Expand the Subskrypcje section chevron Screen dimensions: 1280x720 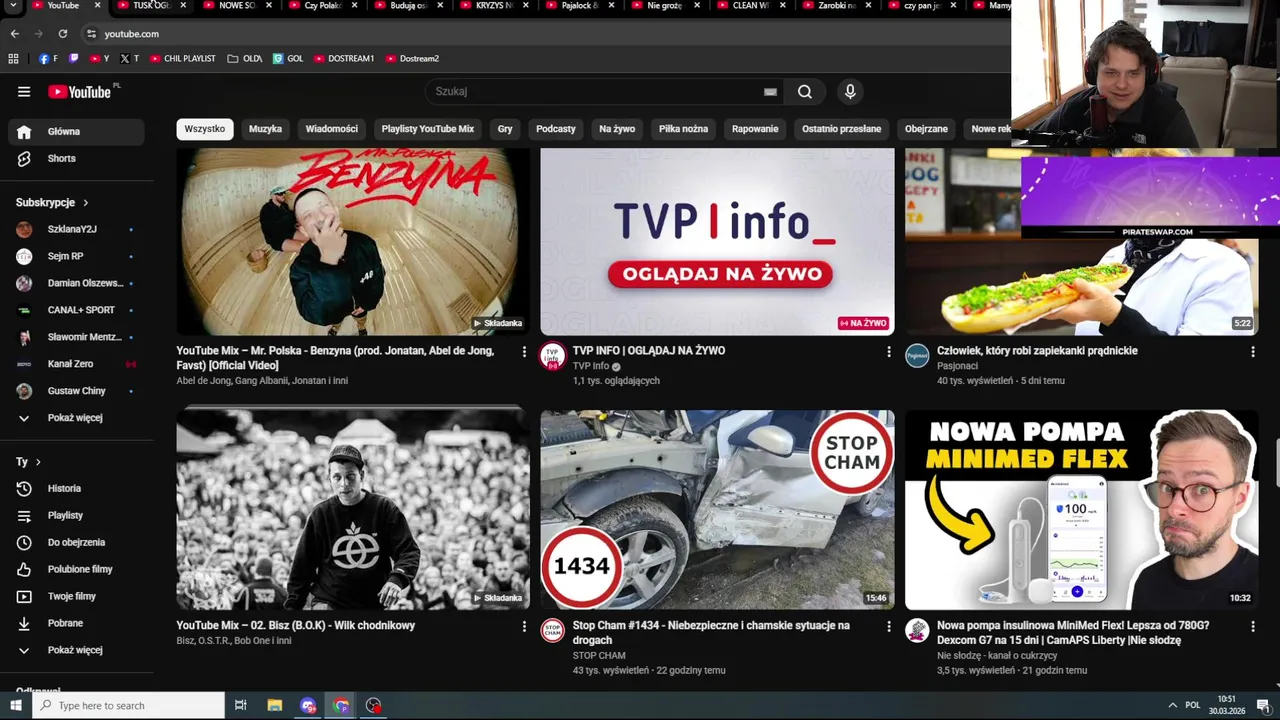click(x=86, y=203)
